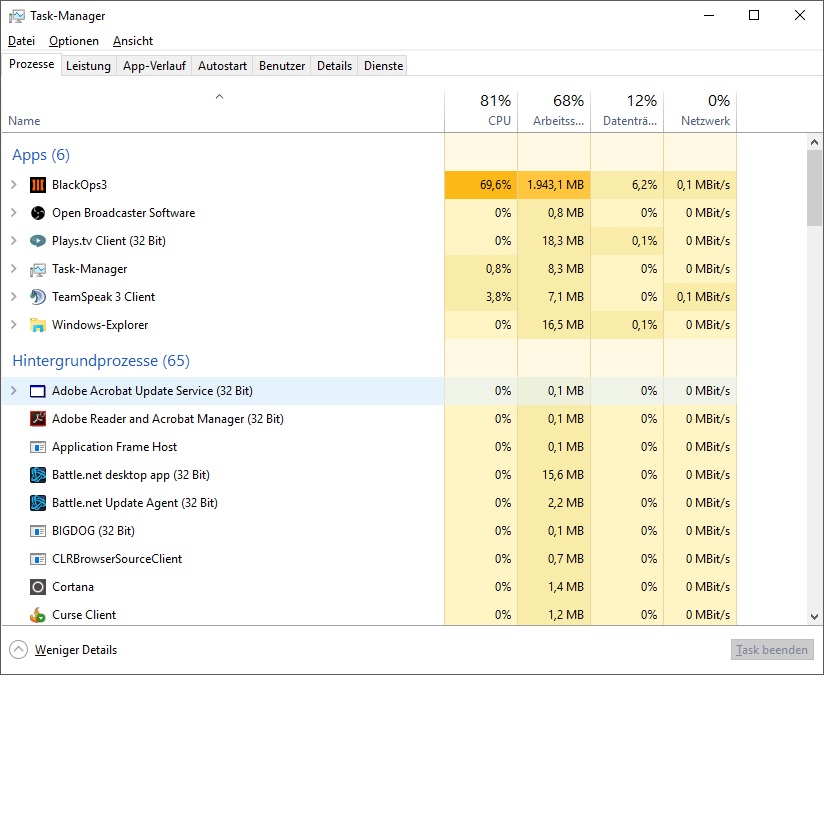Open the Optionen menu
The image size is (824, 827).
click(x=74, y=41)
